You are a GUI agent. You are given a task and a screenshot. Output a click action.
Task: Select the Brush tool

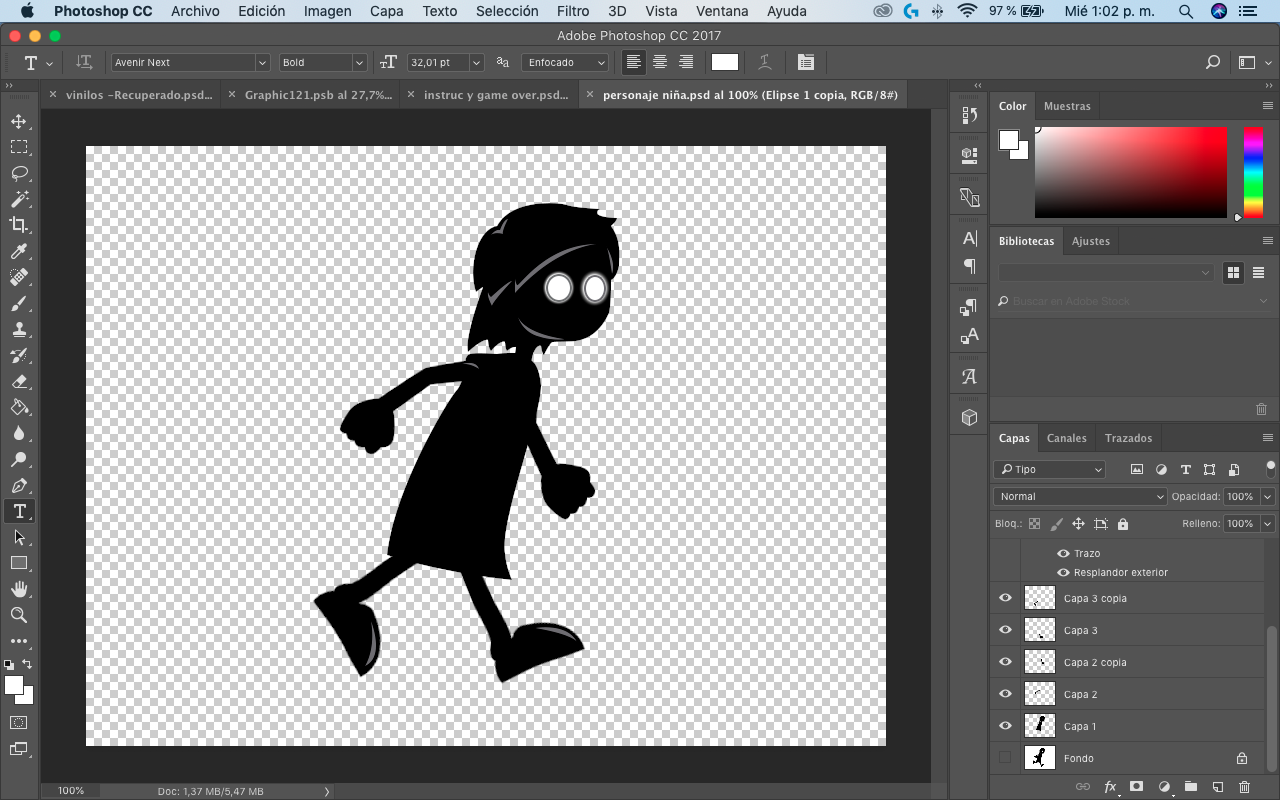click(19, 303)
